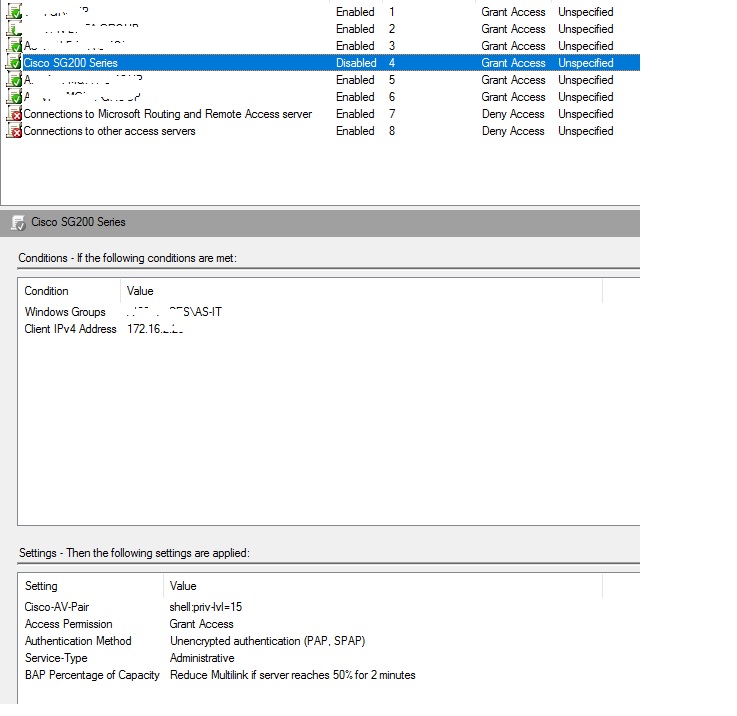This screenshot has width=737, height=716.
Task: Select the Service-Type setting
Action: (56, 658)
